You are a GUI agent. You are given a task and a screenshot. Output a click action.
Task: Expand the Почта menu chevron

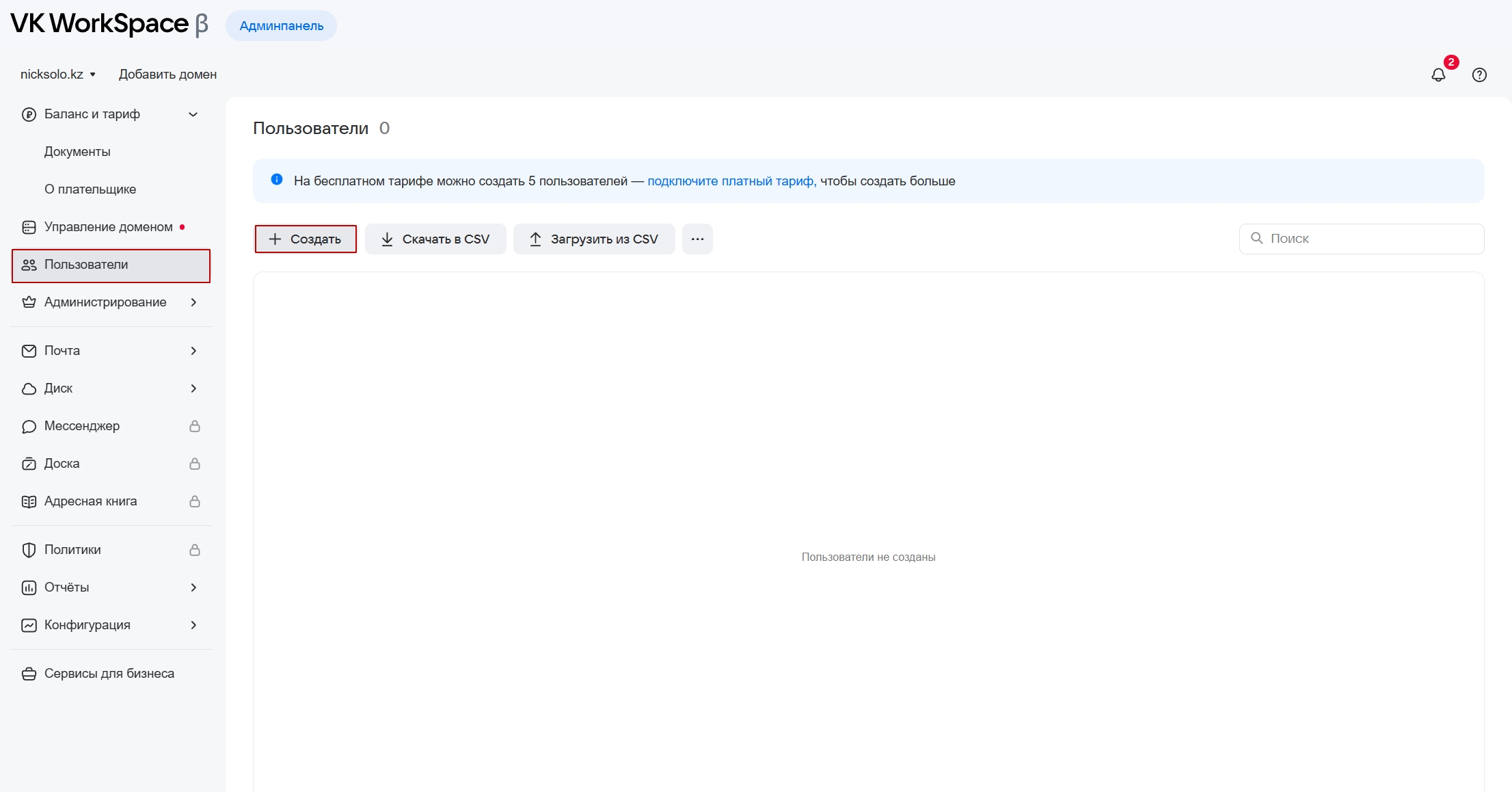pos(193,351)
